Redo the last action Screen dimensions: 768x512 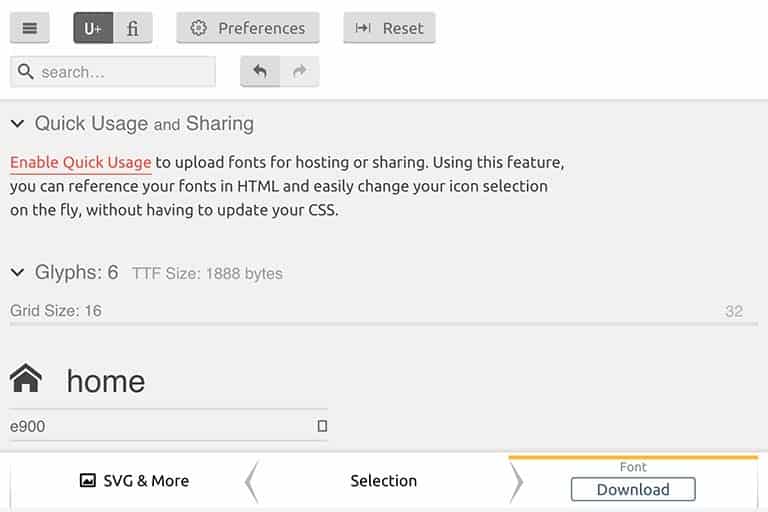coord(299,72)
